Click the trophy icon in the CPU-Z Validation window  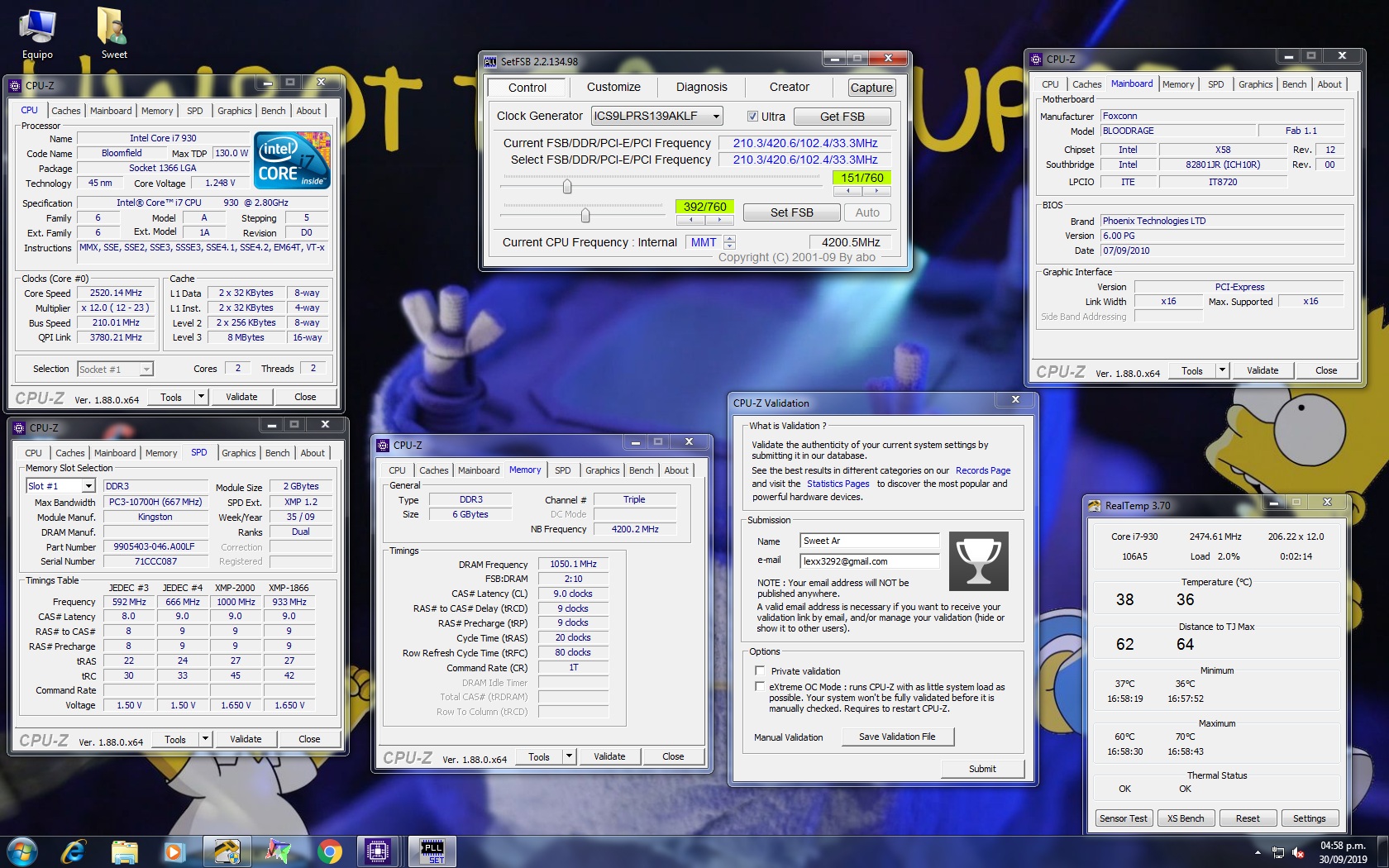point(979,561)
